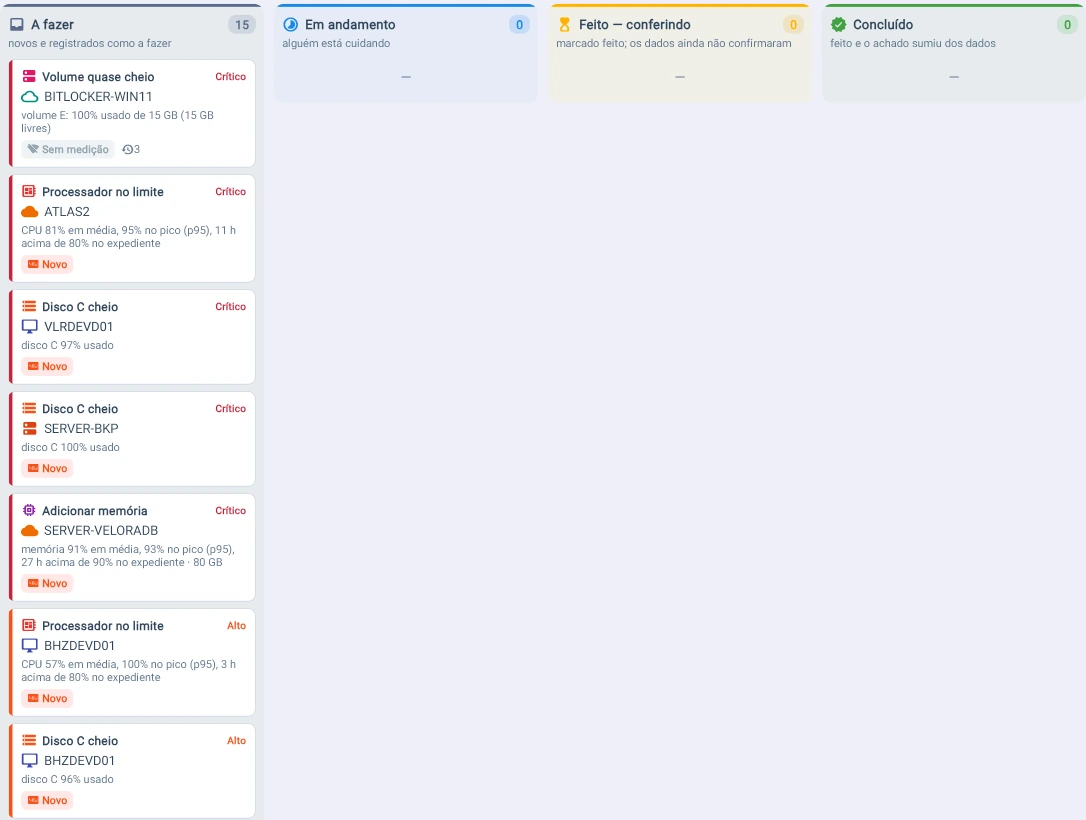The image size is (1086, 820).
Task: Click the A fazer column header icon
Action: coord(17,25)
